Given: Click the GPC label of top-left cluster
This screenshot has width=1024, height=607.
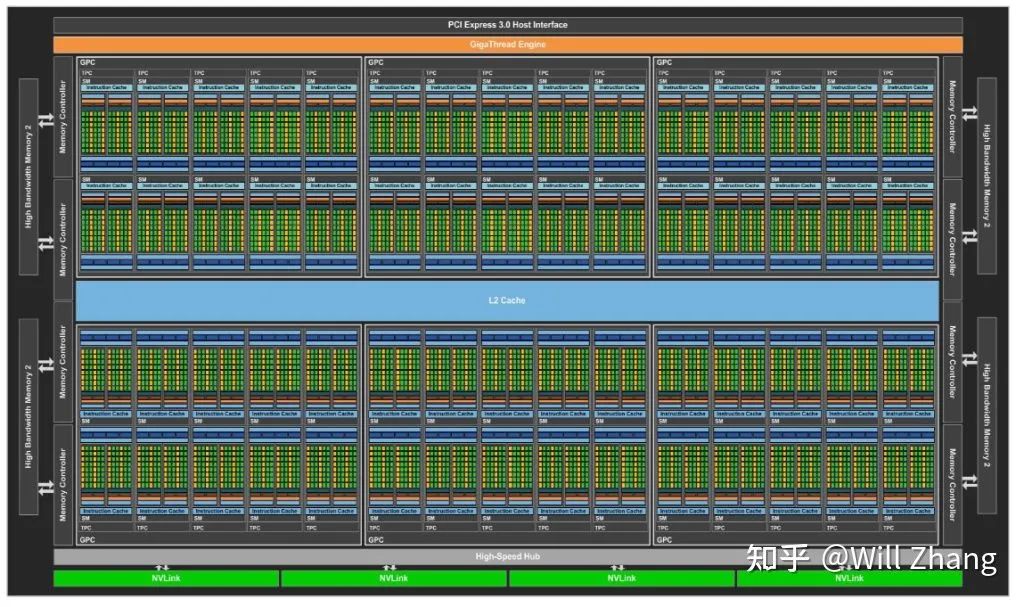Looking at the screenshot, I should coord(88,62).
